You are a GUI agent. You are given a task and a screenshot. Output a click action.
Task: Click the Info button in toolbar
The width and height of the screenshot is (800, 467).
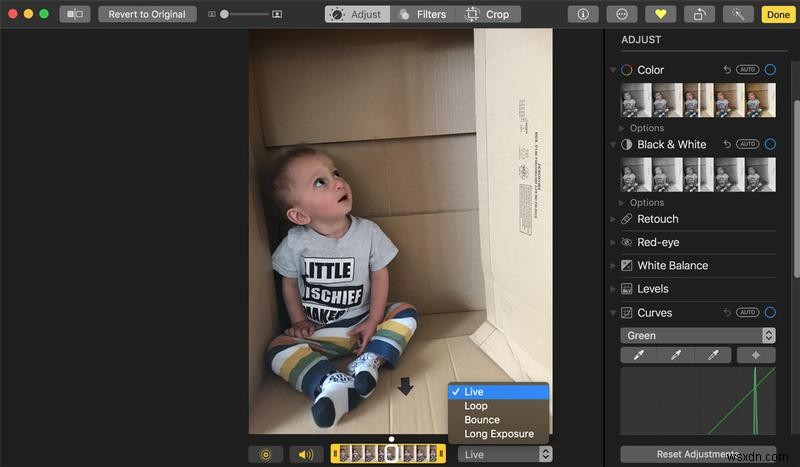(583, 14)
